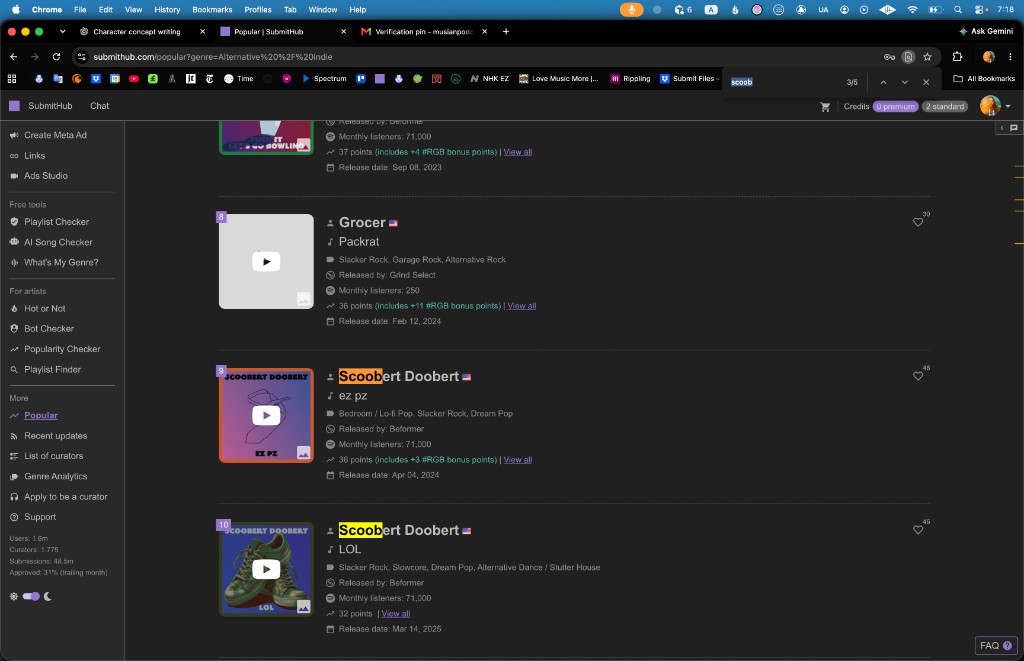Open Recent updates

coord(56,436)
